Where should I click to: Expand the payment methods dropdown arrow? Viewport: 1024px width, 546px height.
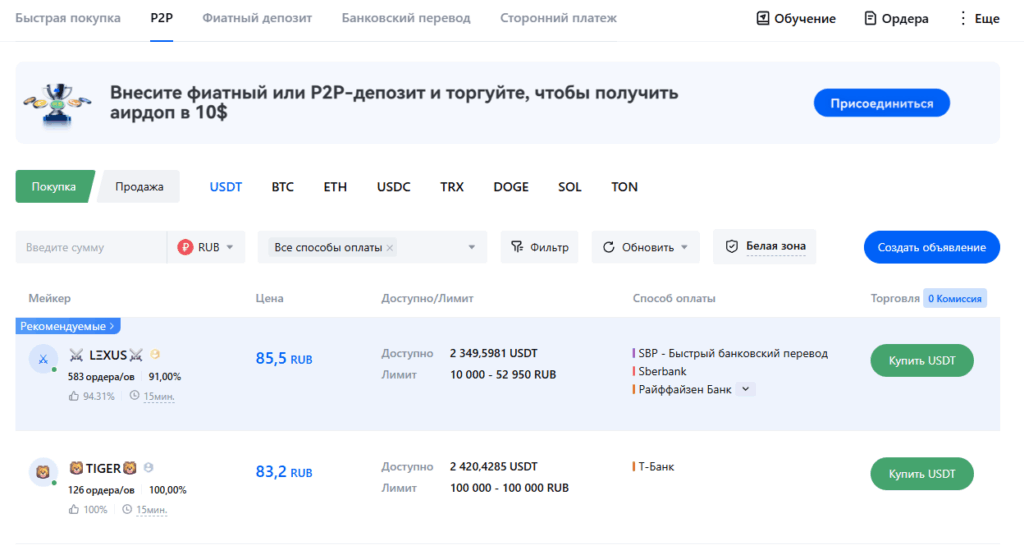[x=472, y=248]
